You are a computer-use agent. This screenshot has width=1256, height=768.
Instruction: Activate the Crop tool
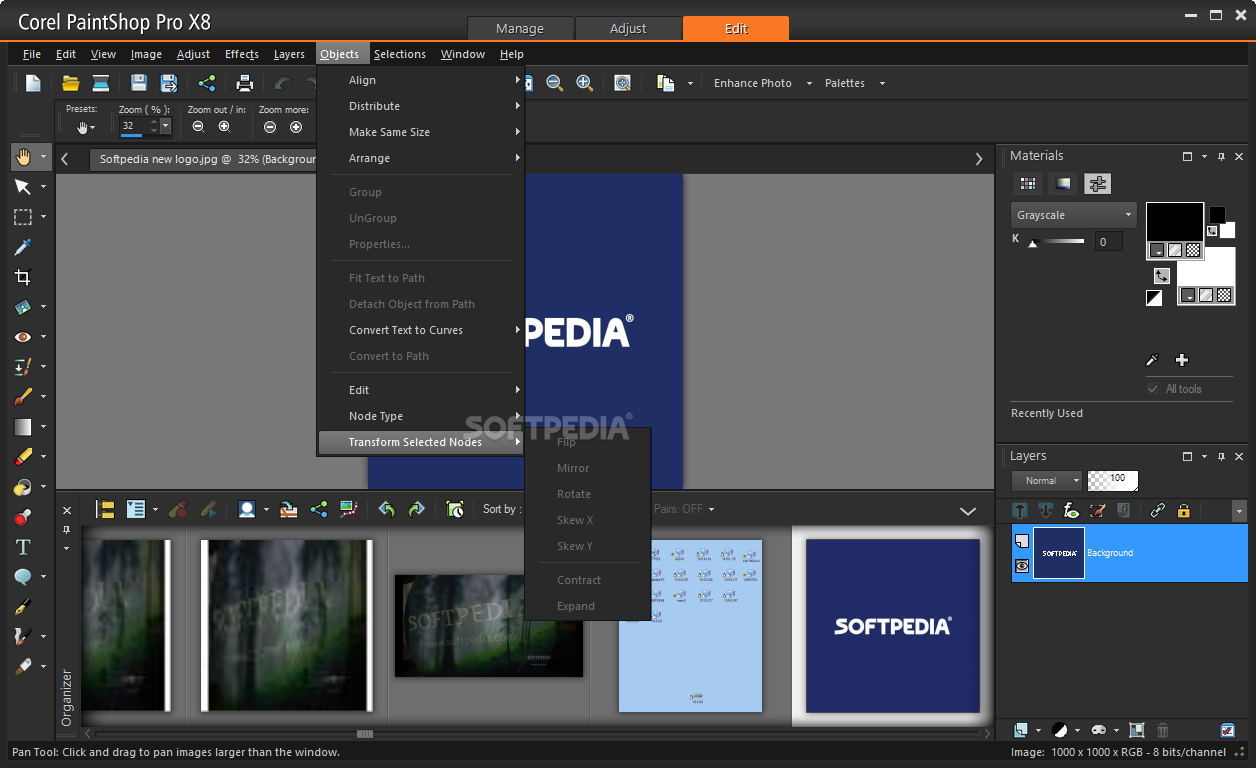(23, 277)
